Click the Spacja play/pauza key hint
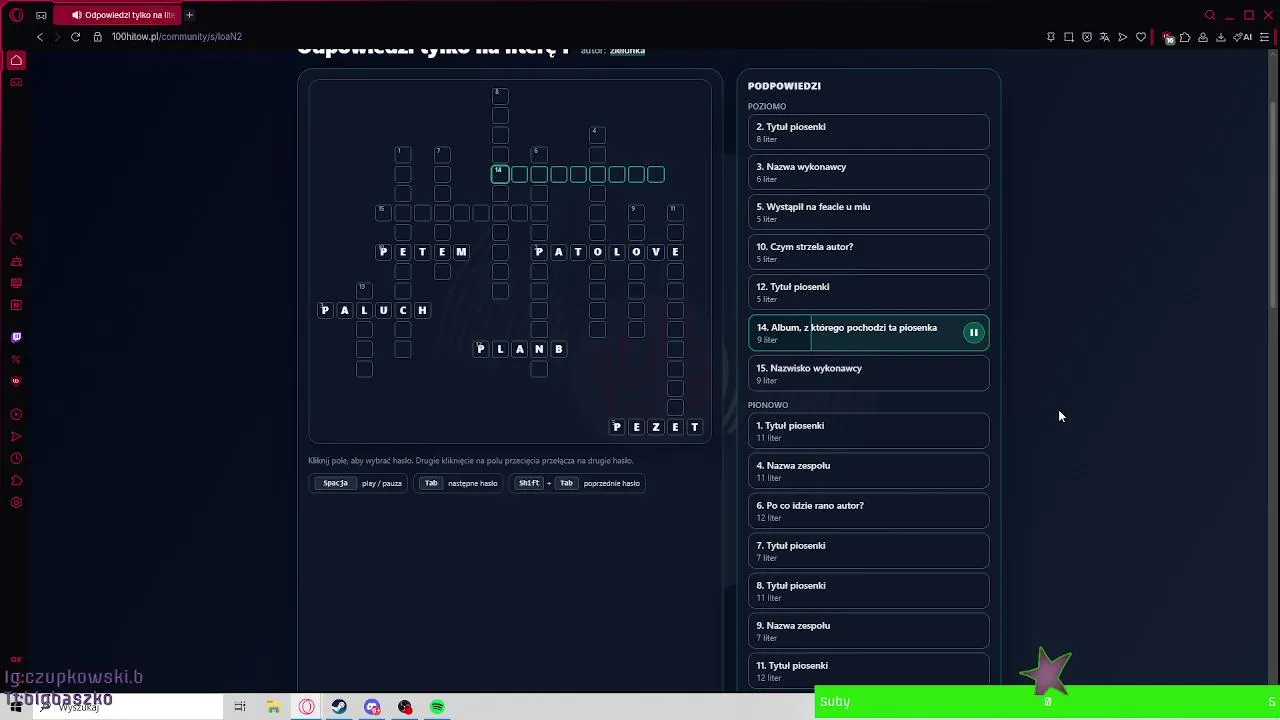The width and height of the screenshot is (1280, 720). pos(360,483)
